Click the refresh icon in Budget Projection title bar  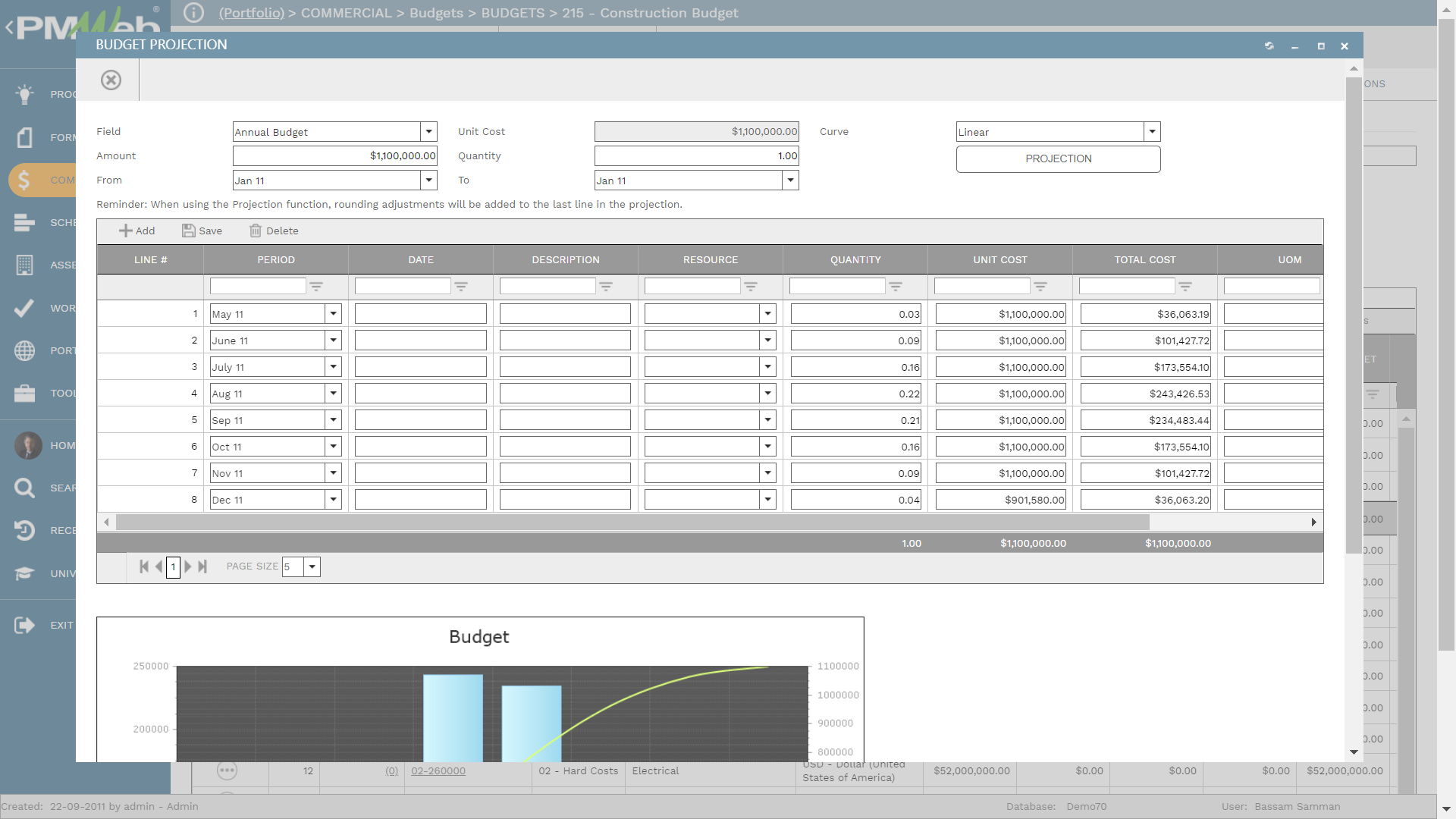1269,46
